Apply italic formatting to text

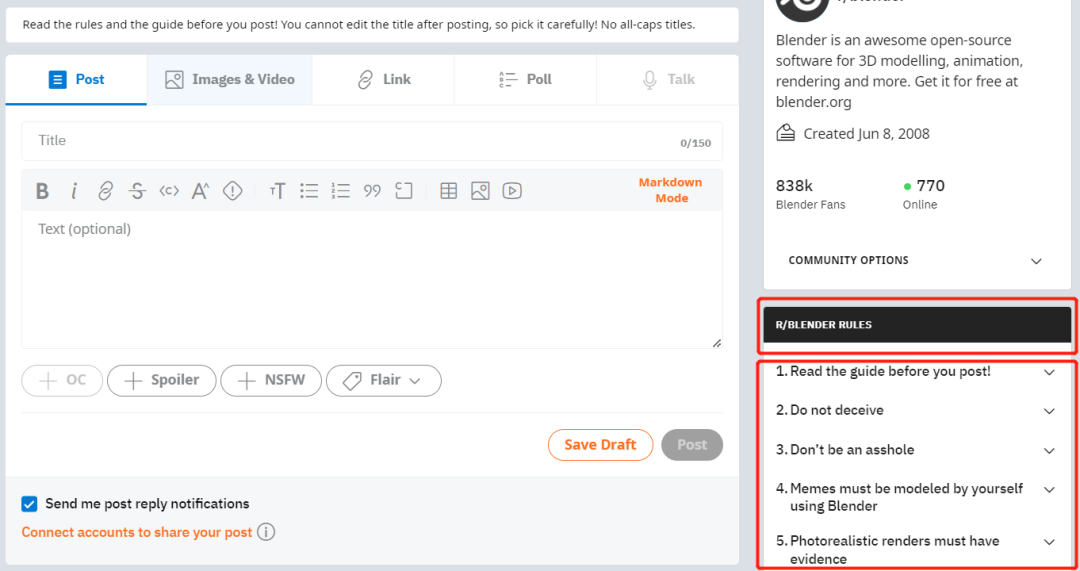coord(73,191)
